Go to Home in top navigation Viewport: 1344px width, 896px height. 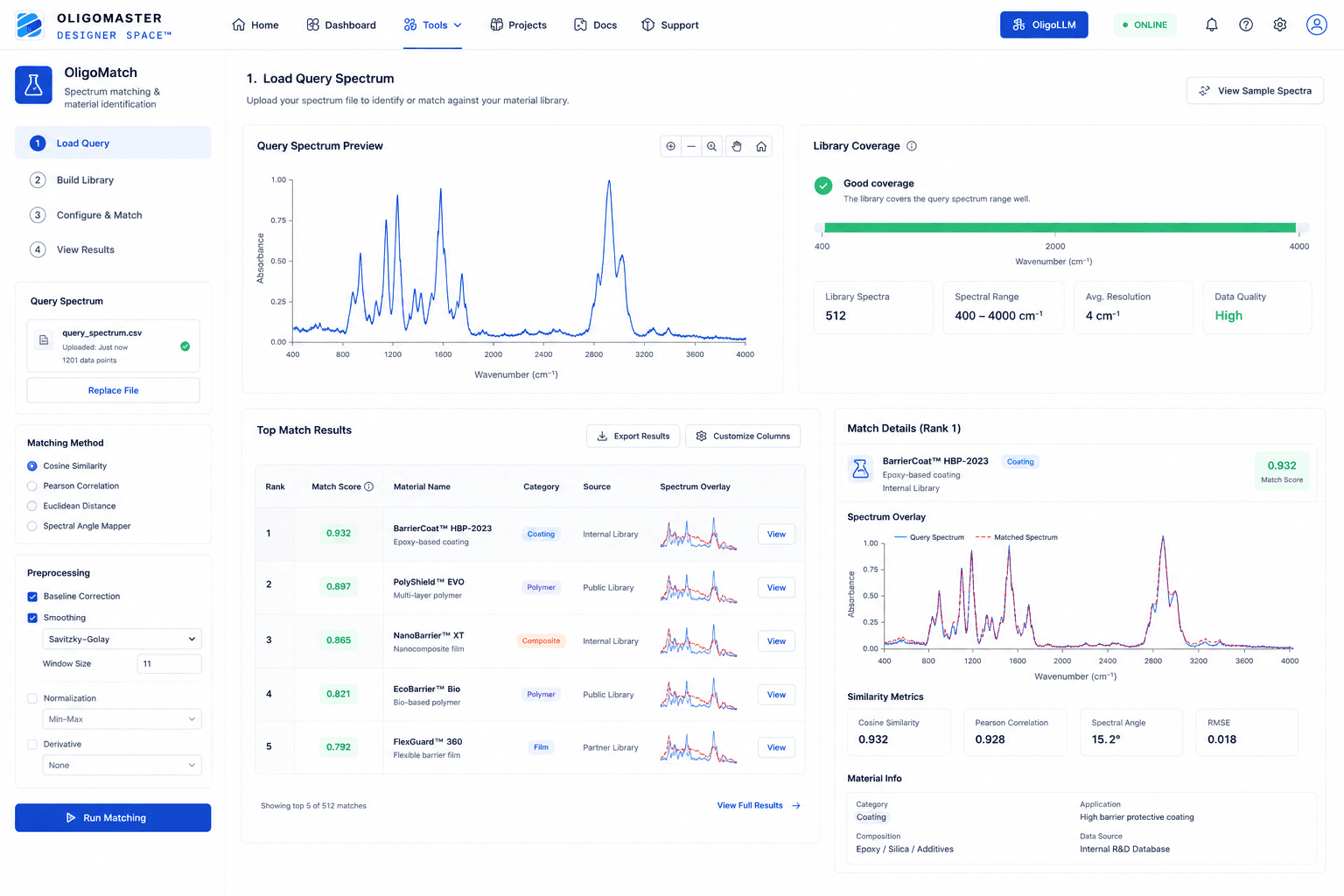tap(255, 25)
